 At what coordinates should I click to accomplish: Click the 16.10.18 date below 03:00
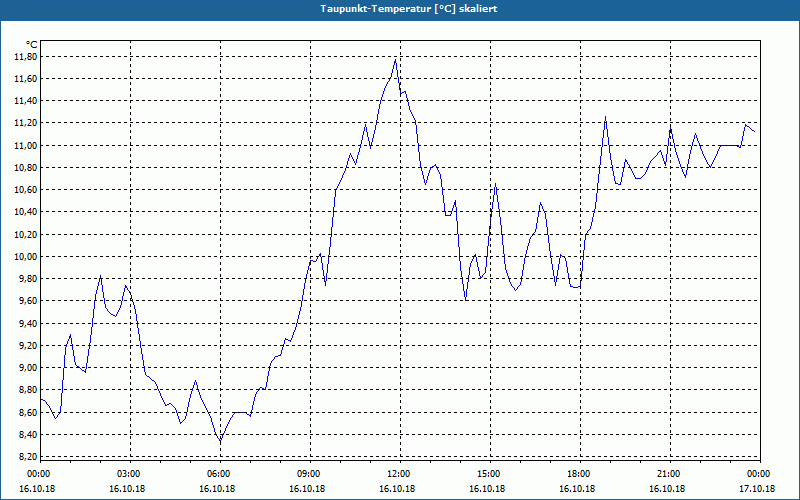click(127, 489)
